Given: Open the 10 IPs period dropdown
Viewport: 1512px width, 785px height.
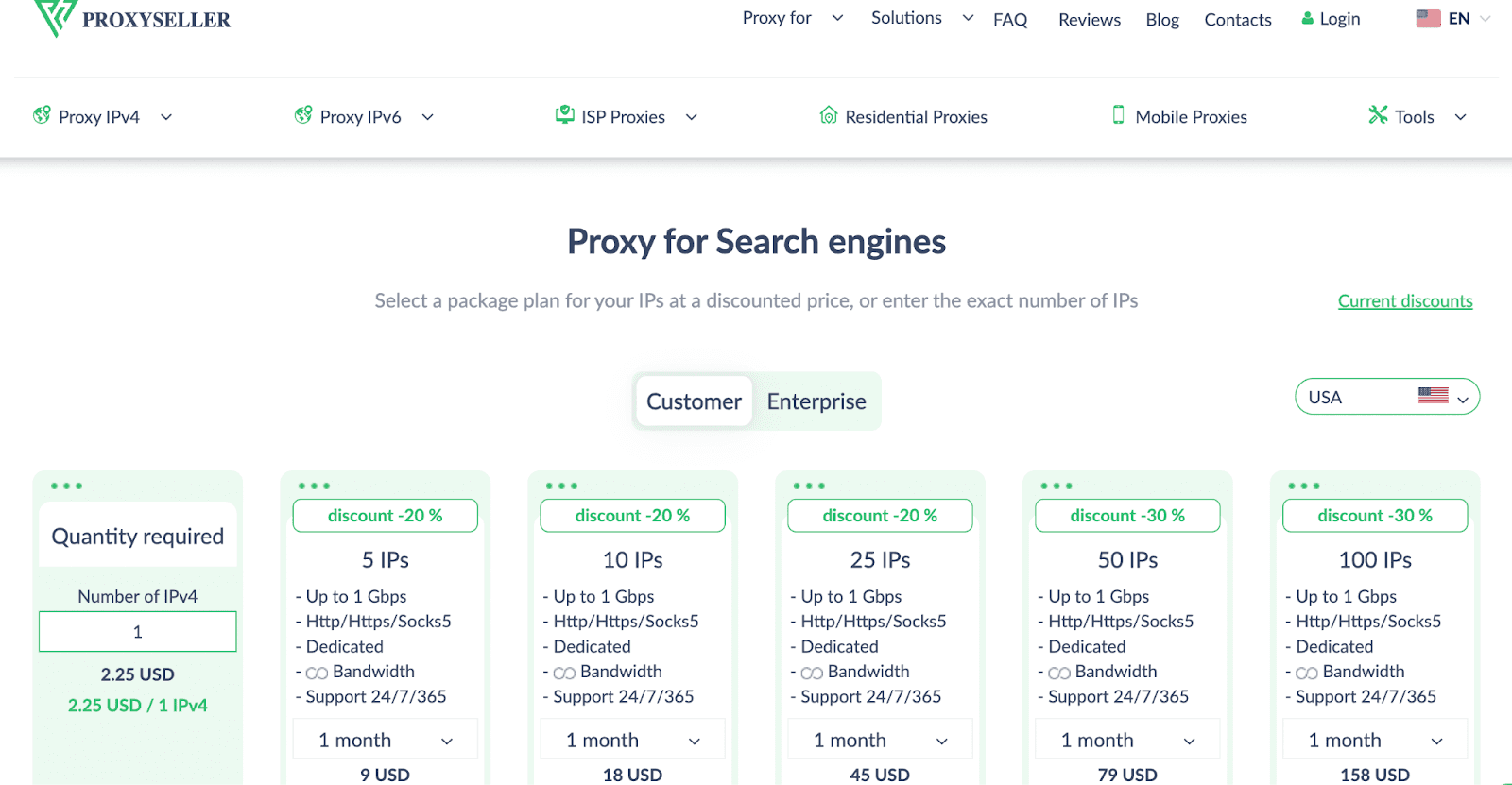Looking at the screenshot, I should click(633, 740).
